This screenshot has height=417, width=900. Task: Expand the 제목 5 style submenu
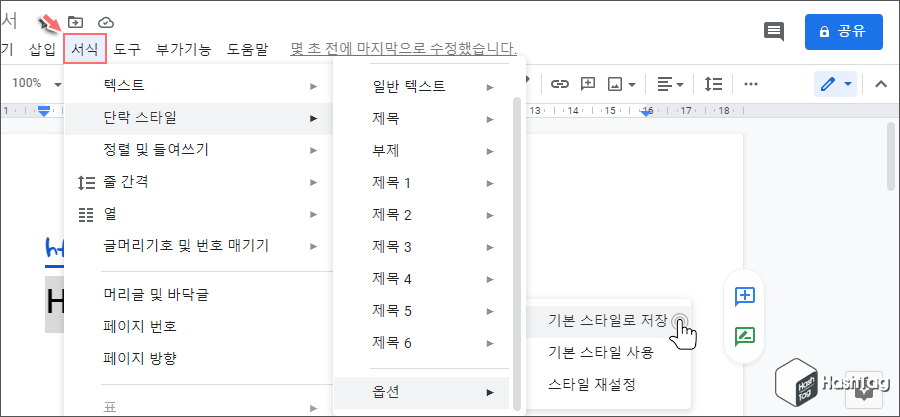(422, 311)
